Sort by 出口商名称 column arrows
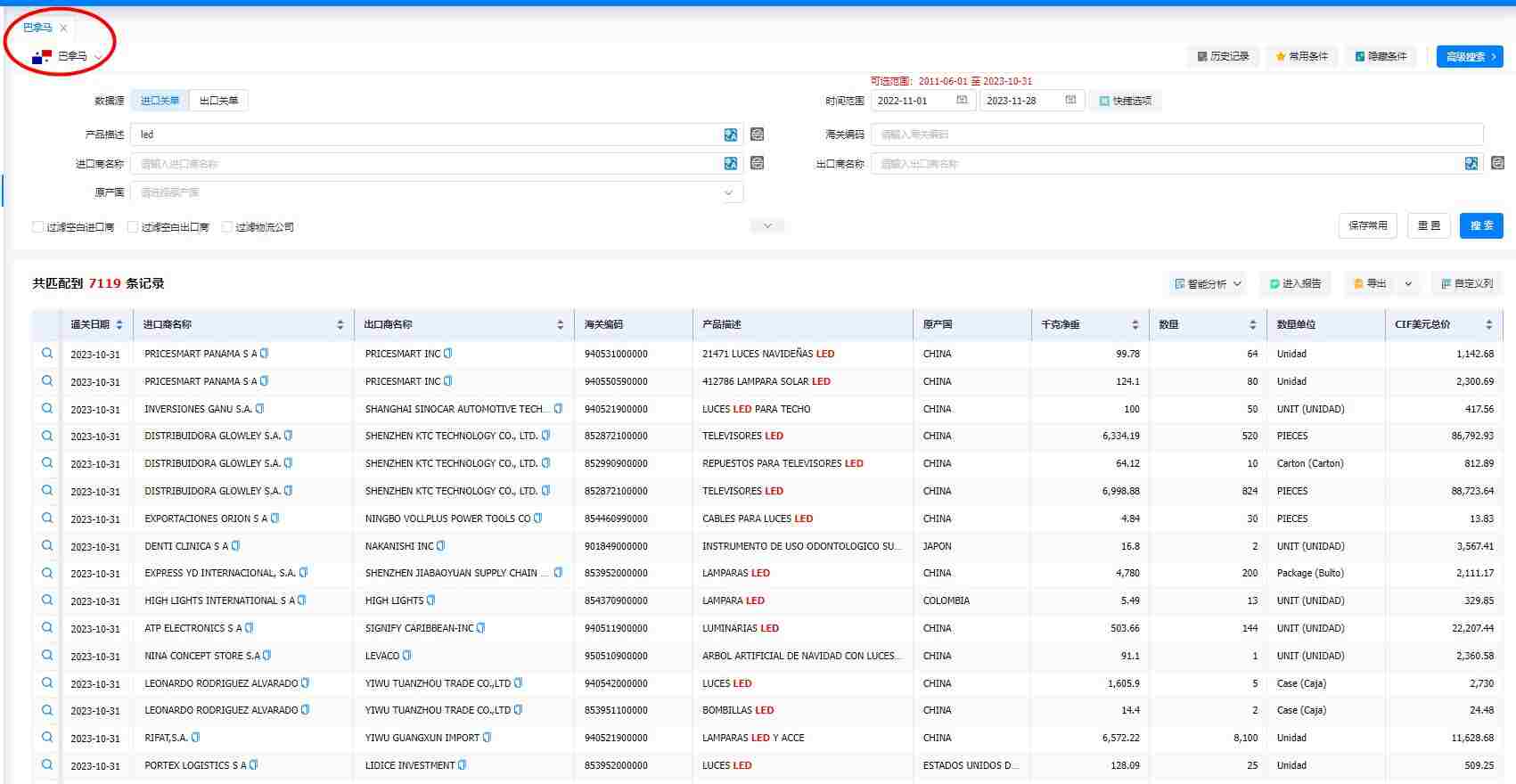The image size is (1516, 784). tap(561, 325)
